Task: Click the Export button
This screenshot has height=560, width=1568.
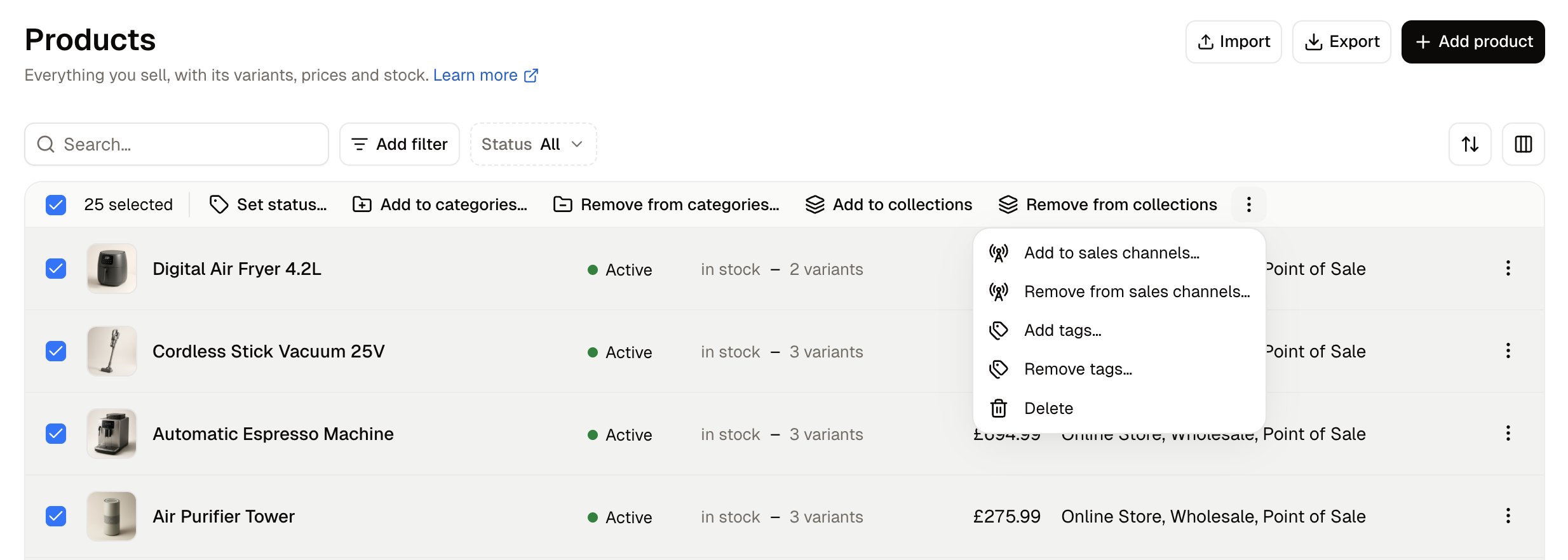Action: coord(1341,42)
